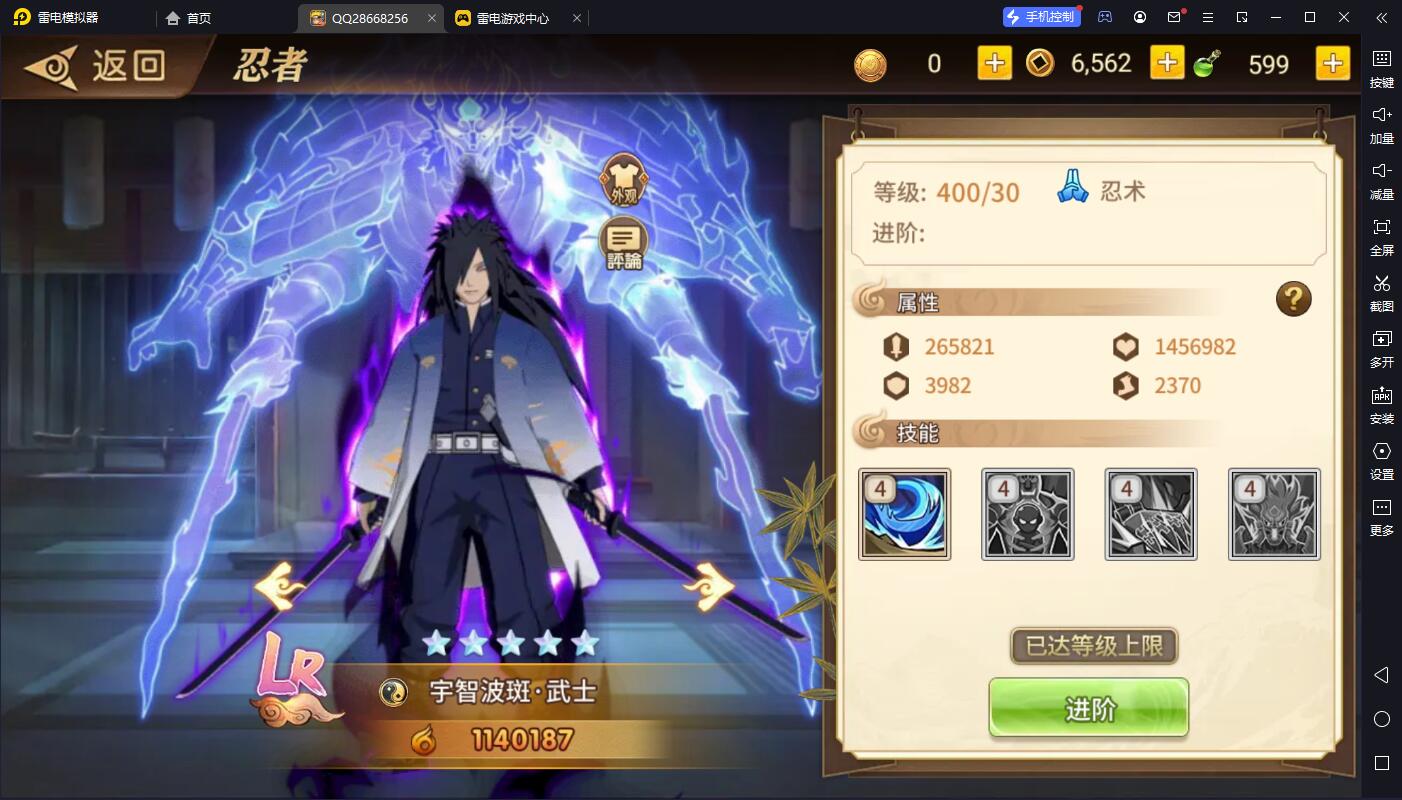
Task: Open the emulator menu hamburger icon
Action: point(1207,17)
